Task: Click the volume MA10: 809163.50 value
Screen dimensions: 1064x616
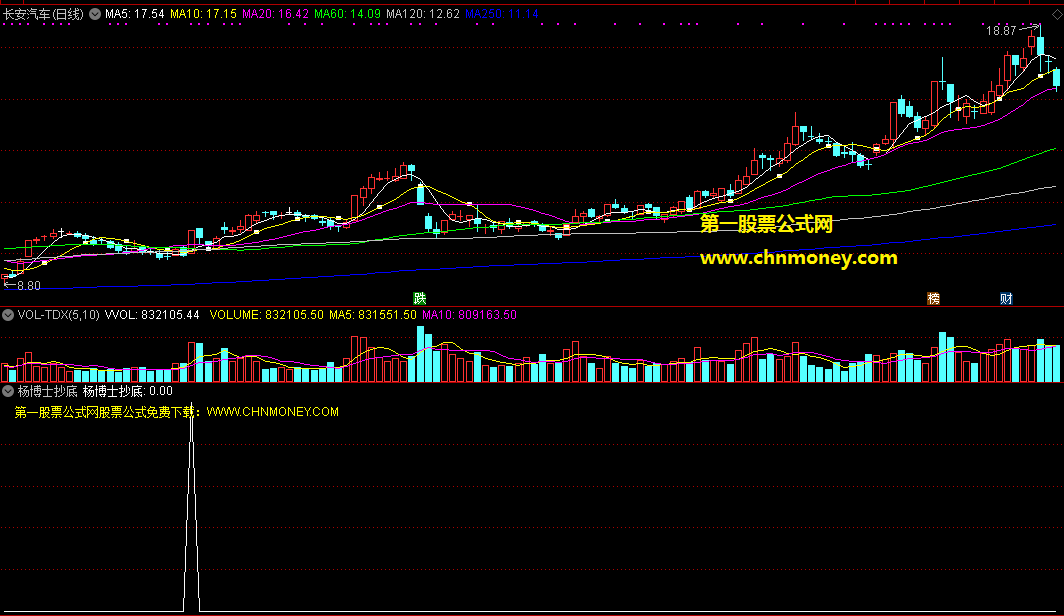Action: tap(470, 315)
